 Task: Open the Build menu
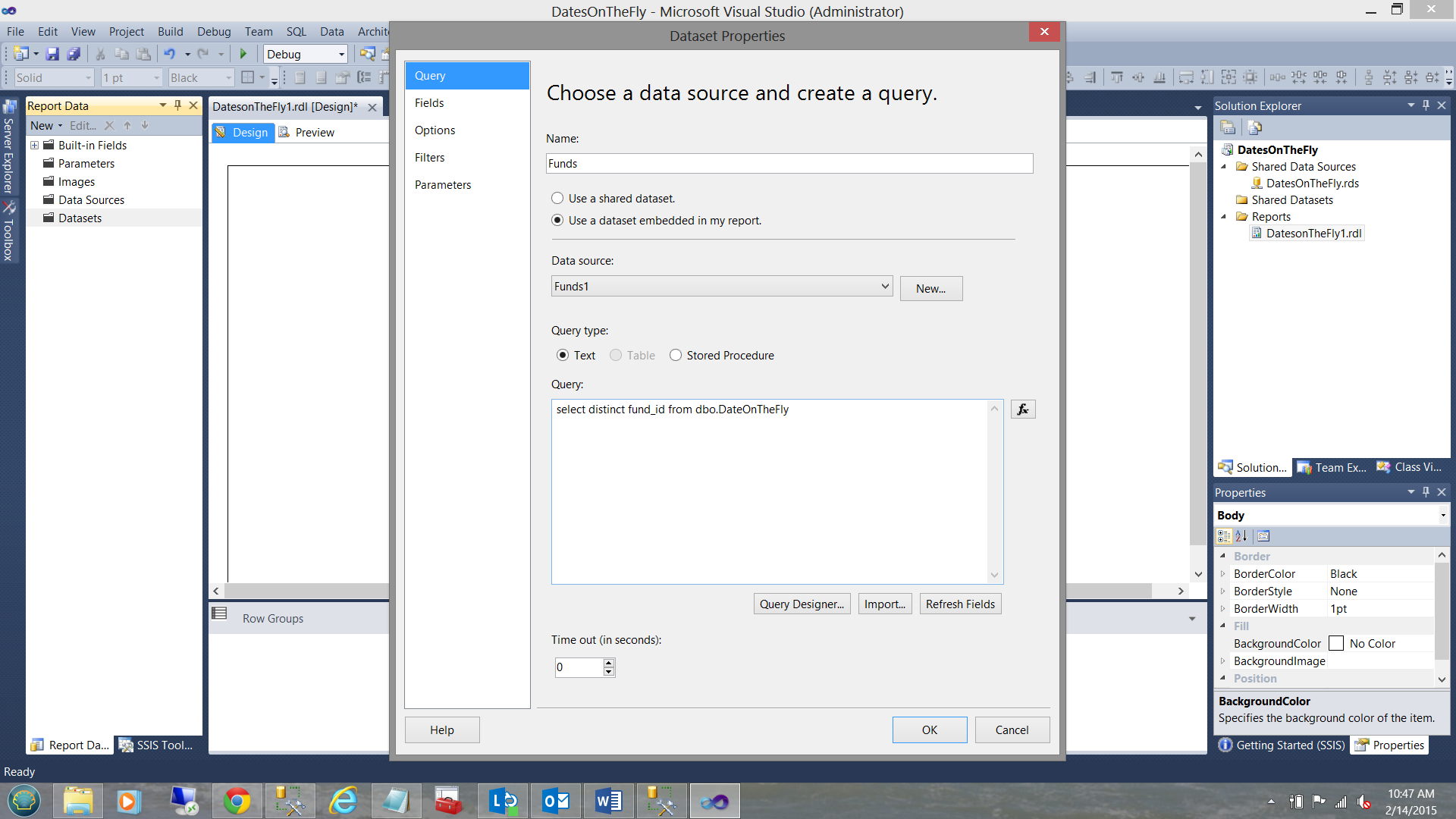click(170, 31)
